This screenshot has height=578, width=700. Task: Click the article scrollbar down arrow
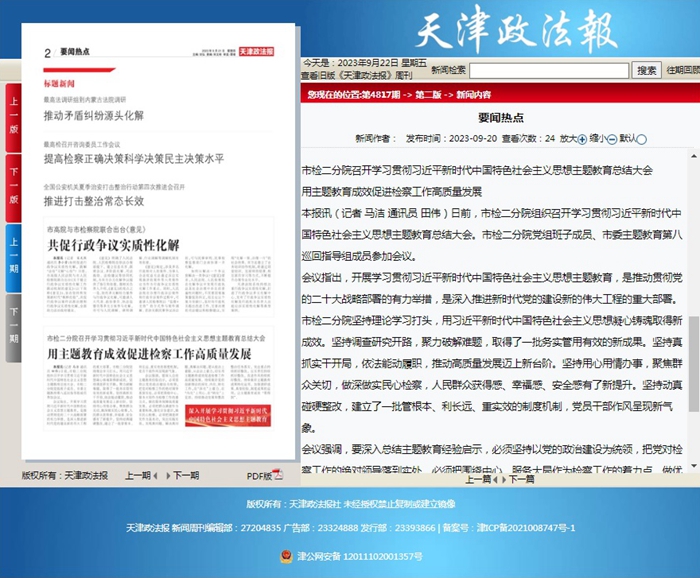click(x=694, y=466)
